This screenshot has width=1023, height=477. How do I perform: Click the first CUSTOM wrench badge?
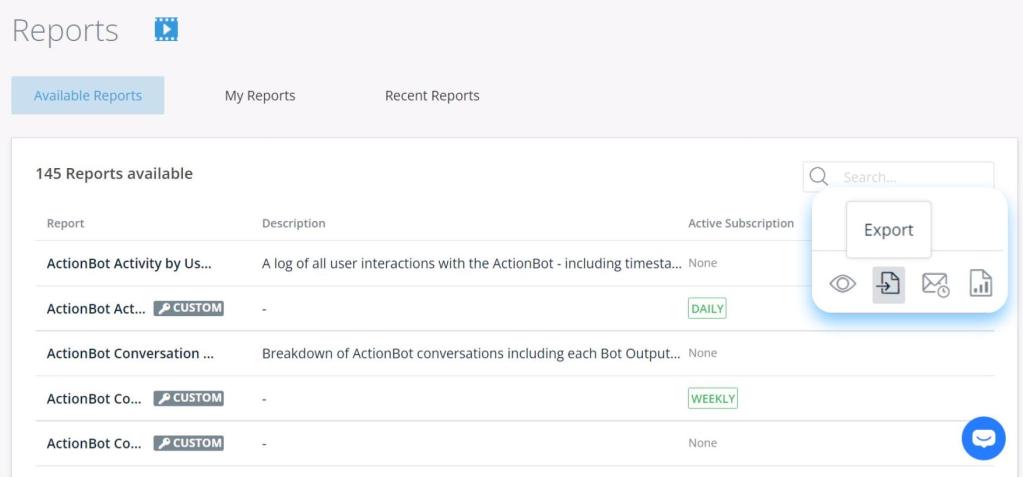(x=188, y=308)
